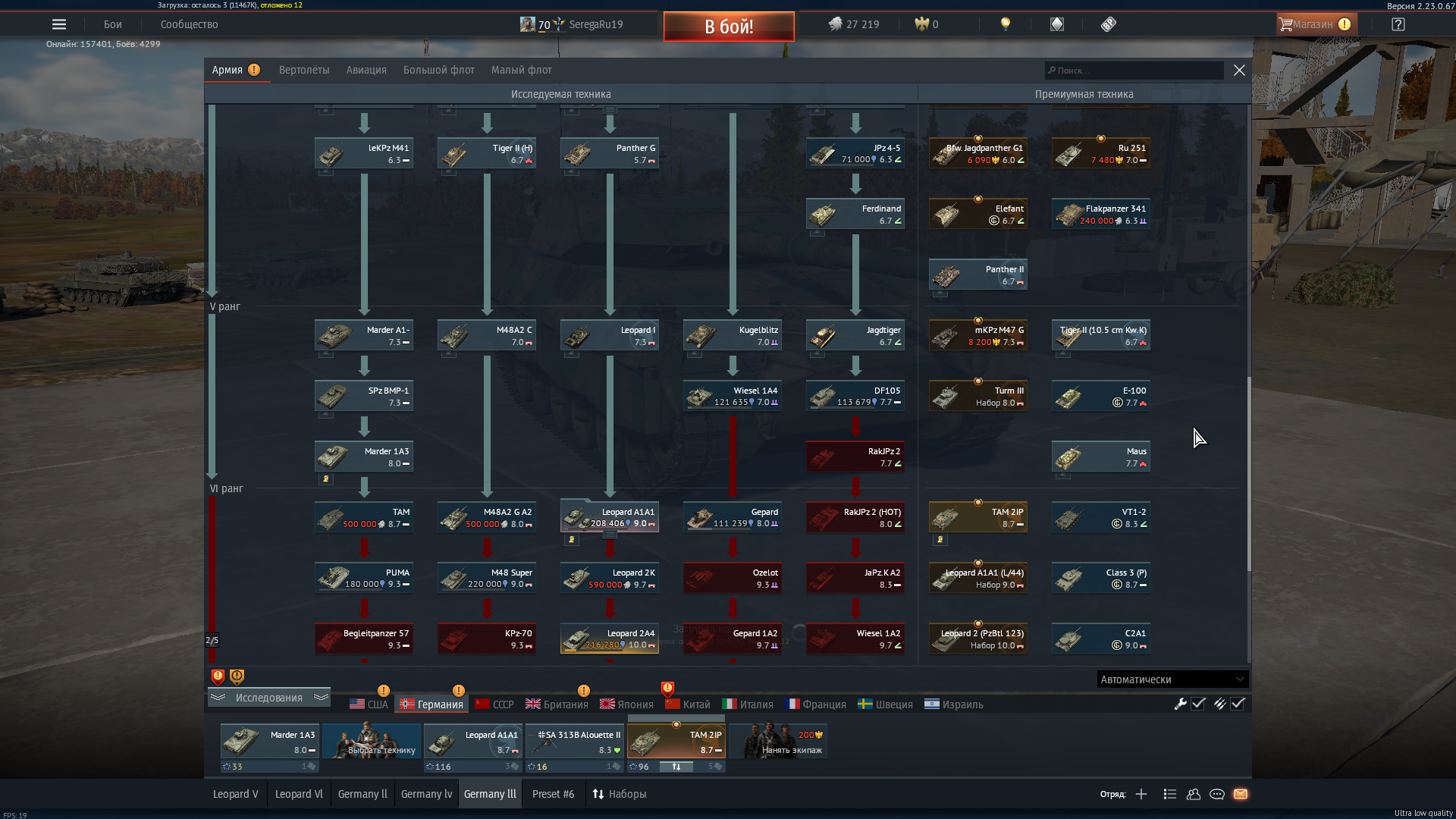Screen dimensions: 1456x819
Task: Select the Британия nation tab
Action: [x=557, y=704]
